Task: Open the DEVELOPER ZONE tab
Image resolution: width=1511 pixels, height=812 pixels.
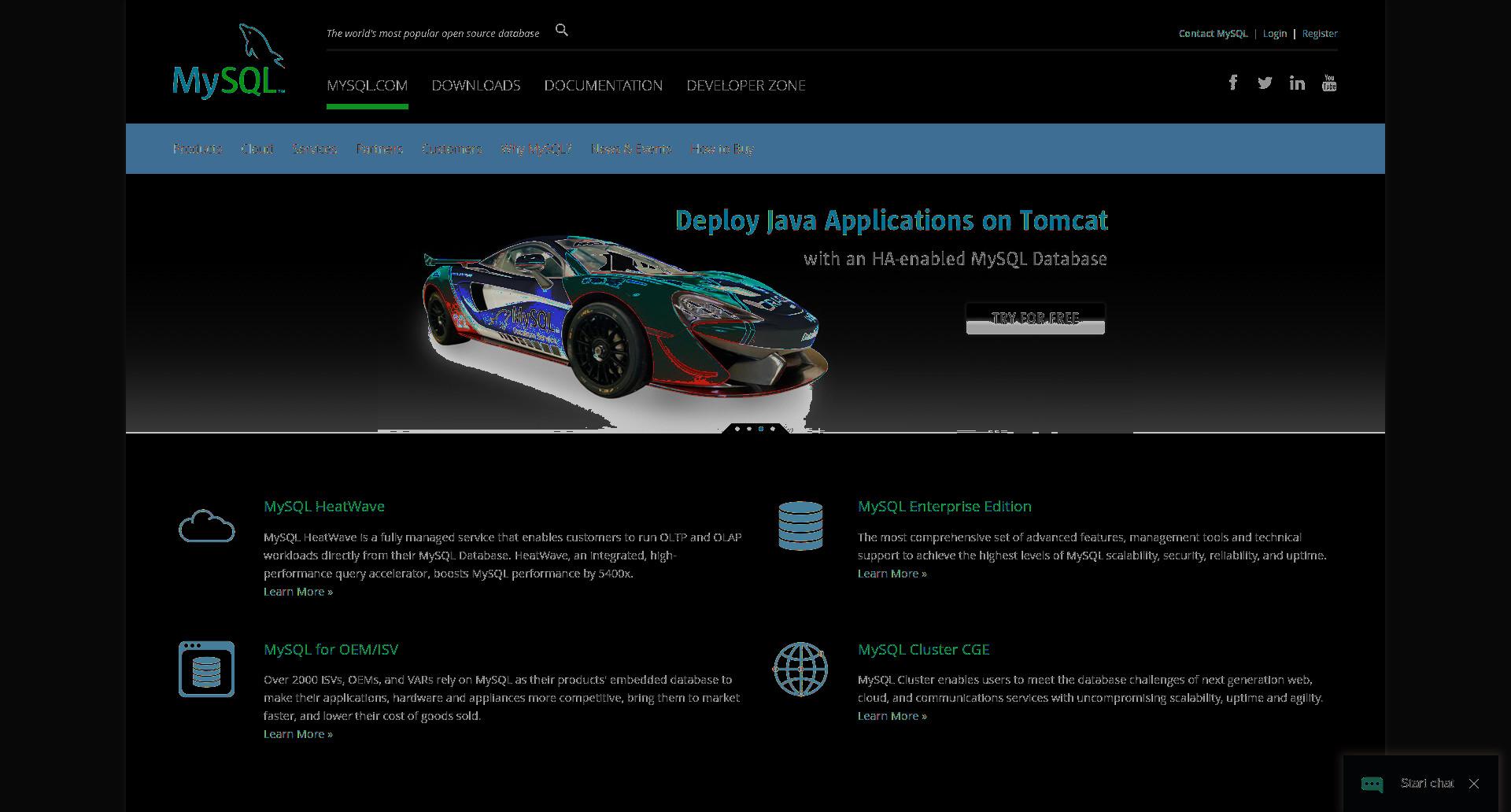Action: (746, 85)
